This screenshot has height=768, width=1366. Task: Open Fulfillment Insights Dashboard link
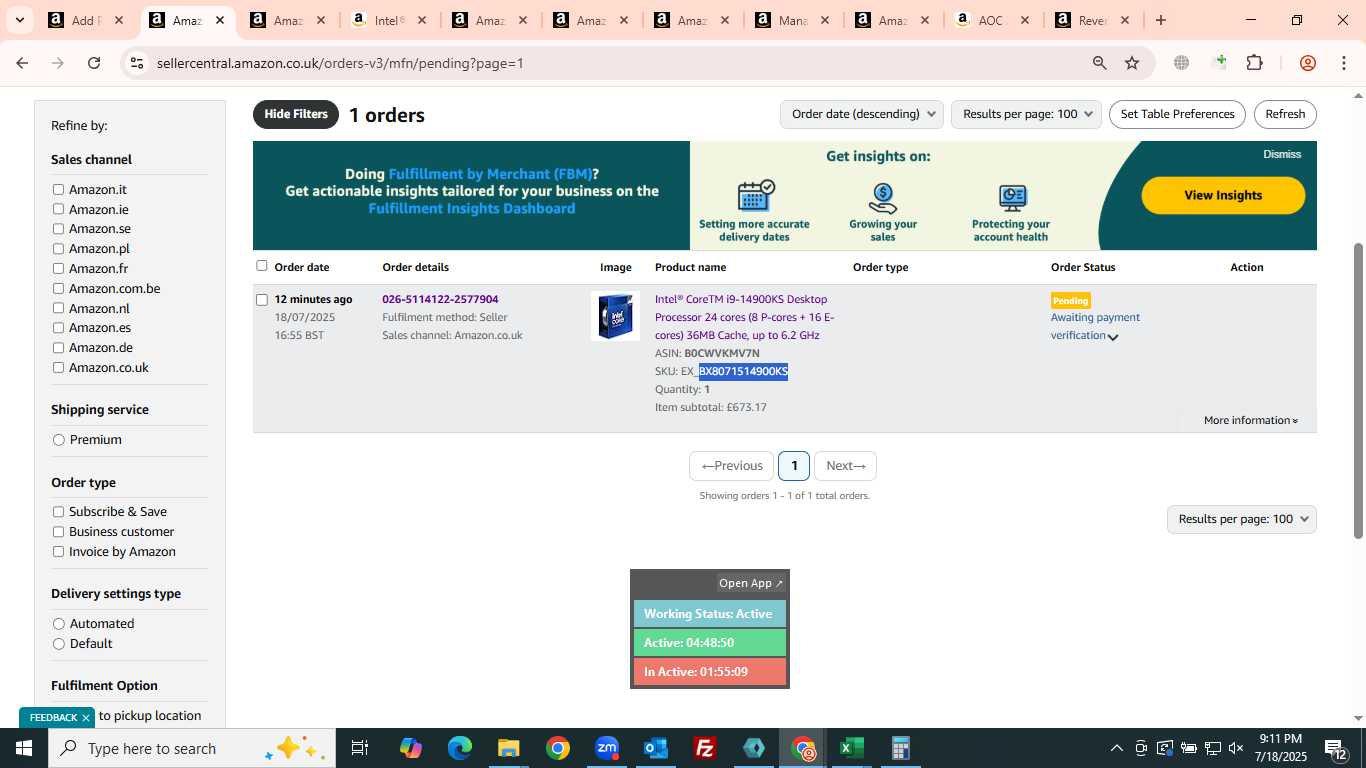471,208
